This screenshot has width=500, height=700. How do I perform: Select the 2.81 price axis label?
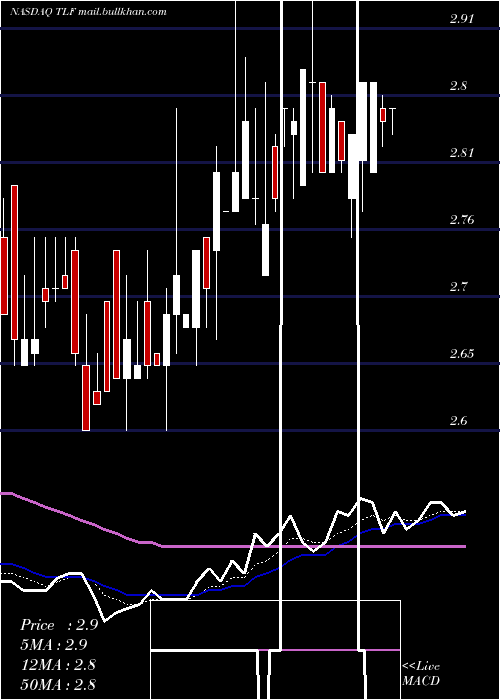pos(462,153)
